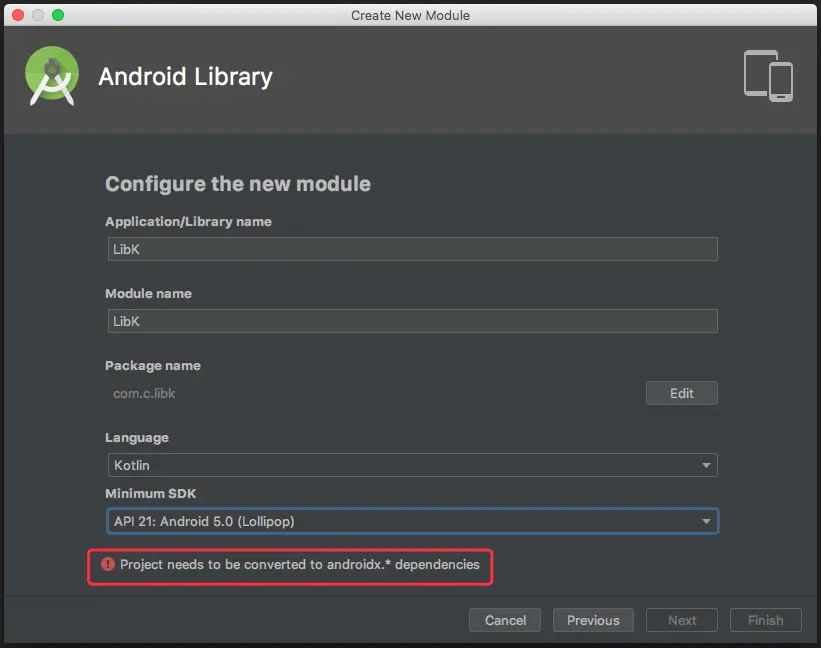Screen dimensions: 821x648
Task: Click the 'Module name' label
Action: point(148,294)
